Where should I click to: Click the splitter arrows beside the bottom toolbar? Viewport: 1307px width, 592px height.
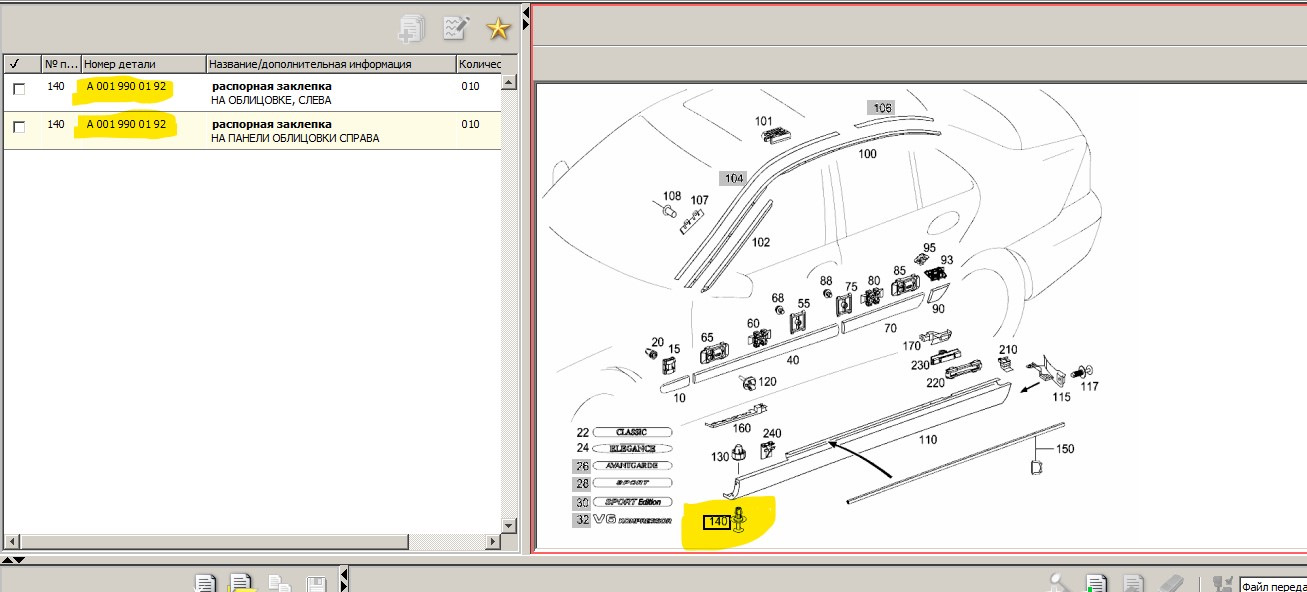pos(345,580)
